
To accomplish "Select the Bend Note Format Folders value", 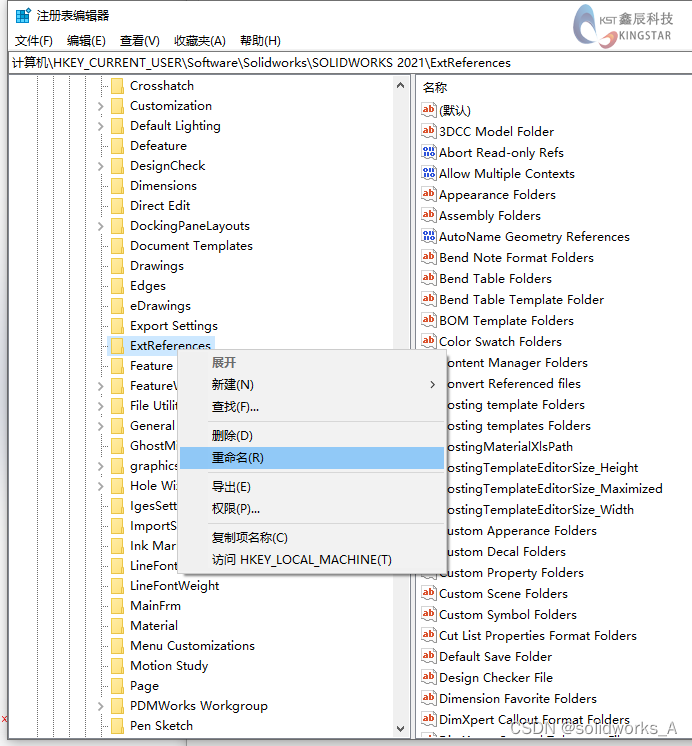I will tap(516, 257).
